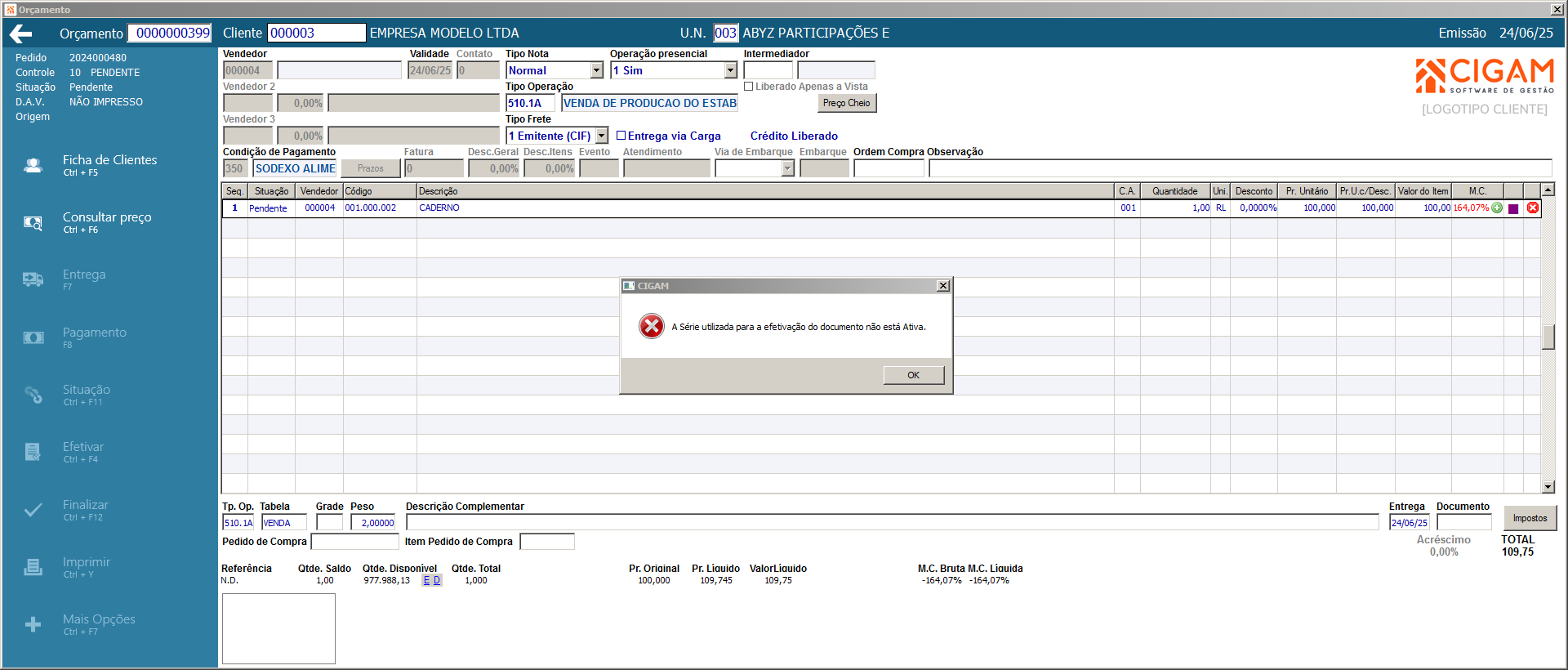Click OK in the error dialog
This screenshot has height=670, width=1568.
click(914, 375)
